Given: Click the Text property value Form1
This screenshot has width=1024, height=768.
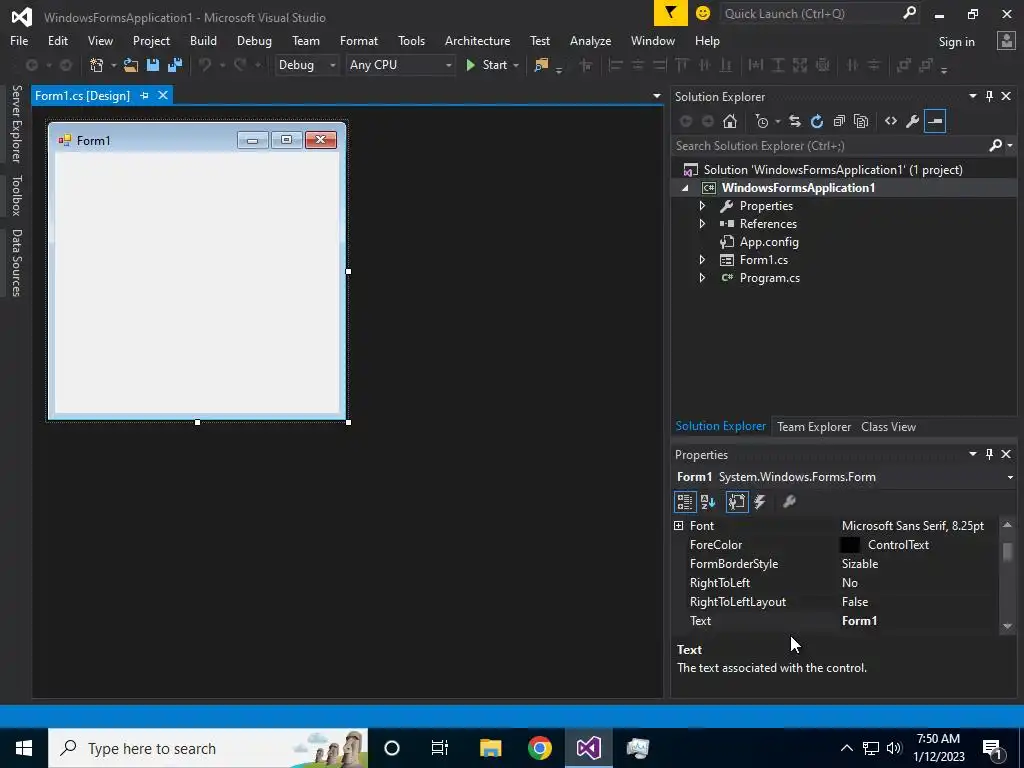Looking at the screenshot, I should 859,621.
